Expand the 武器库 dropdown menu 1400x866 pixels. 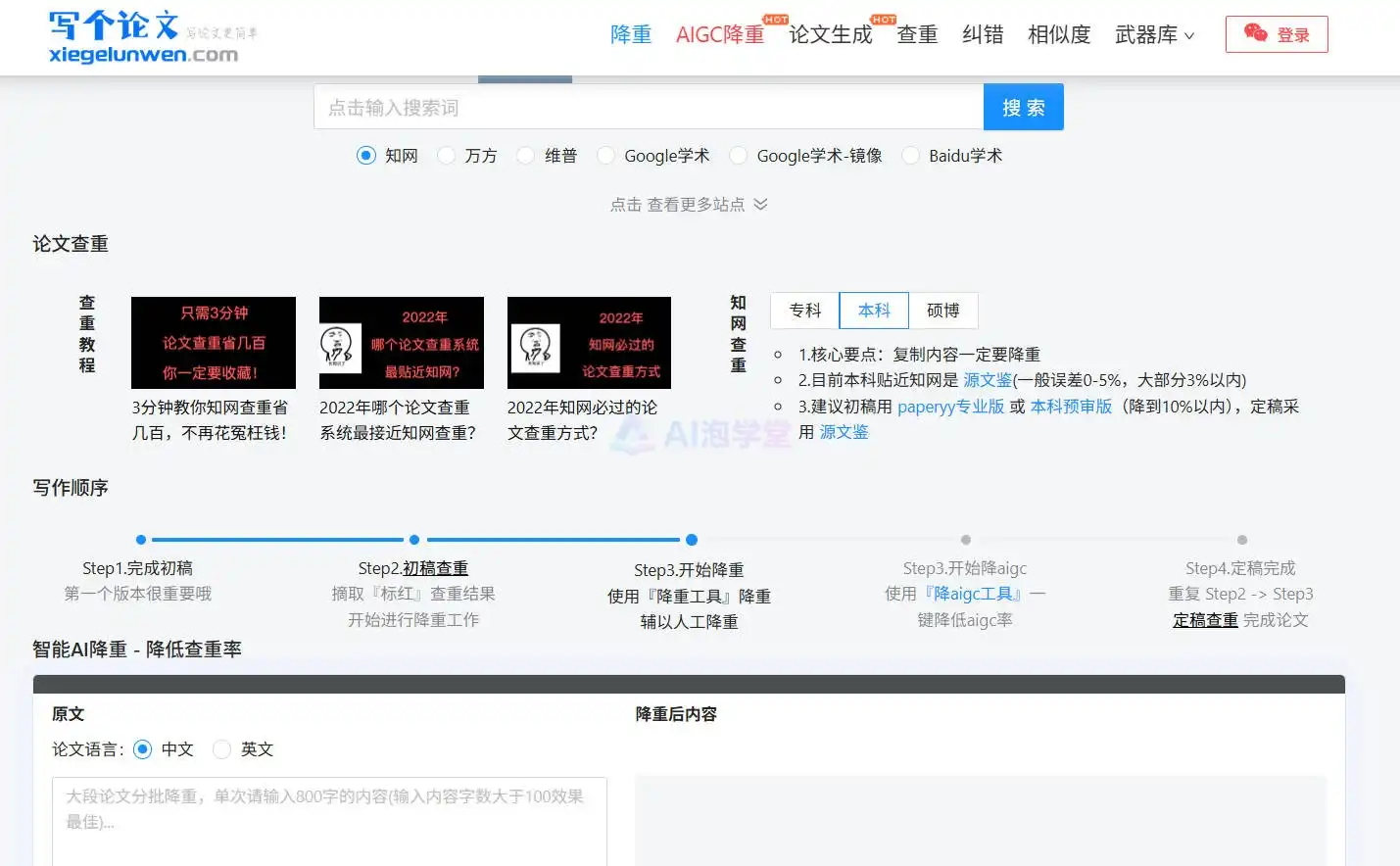point(1155,34)
